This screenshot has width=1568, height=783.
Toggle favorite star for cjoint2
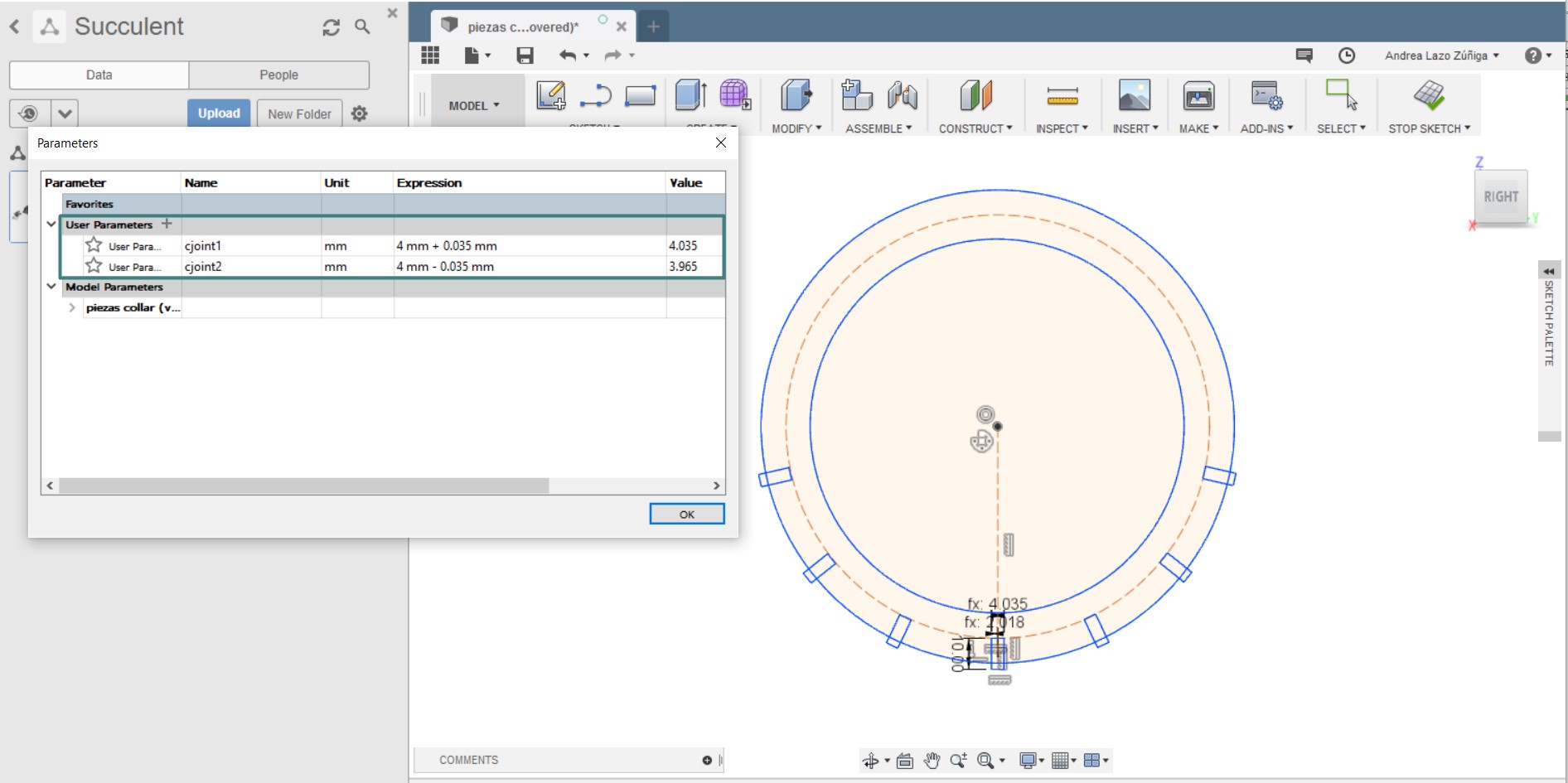[x=94, y=266]
